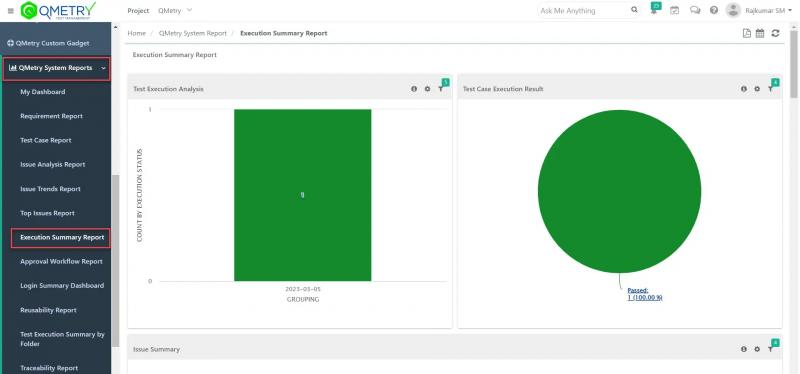Click the QMetry logo

coord(58,10)
